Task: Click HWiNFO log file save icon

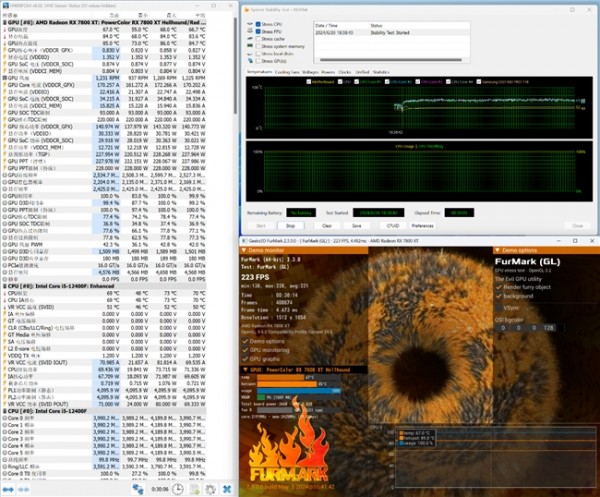Action: click(194, 489)
